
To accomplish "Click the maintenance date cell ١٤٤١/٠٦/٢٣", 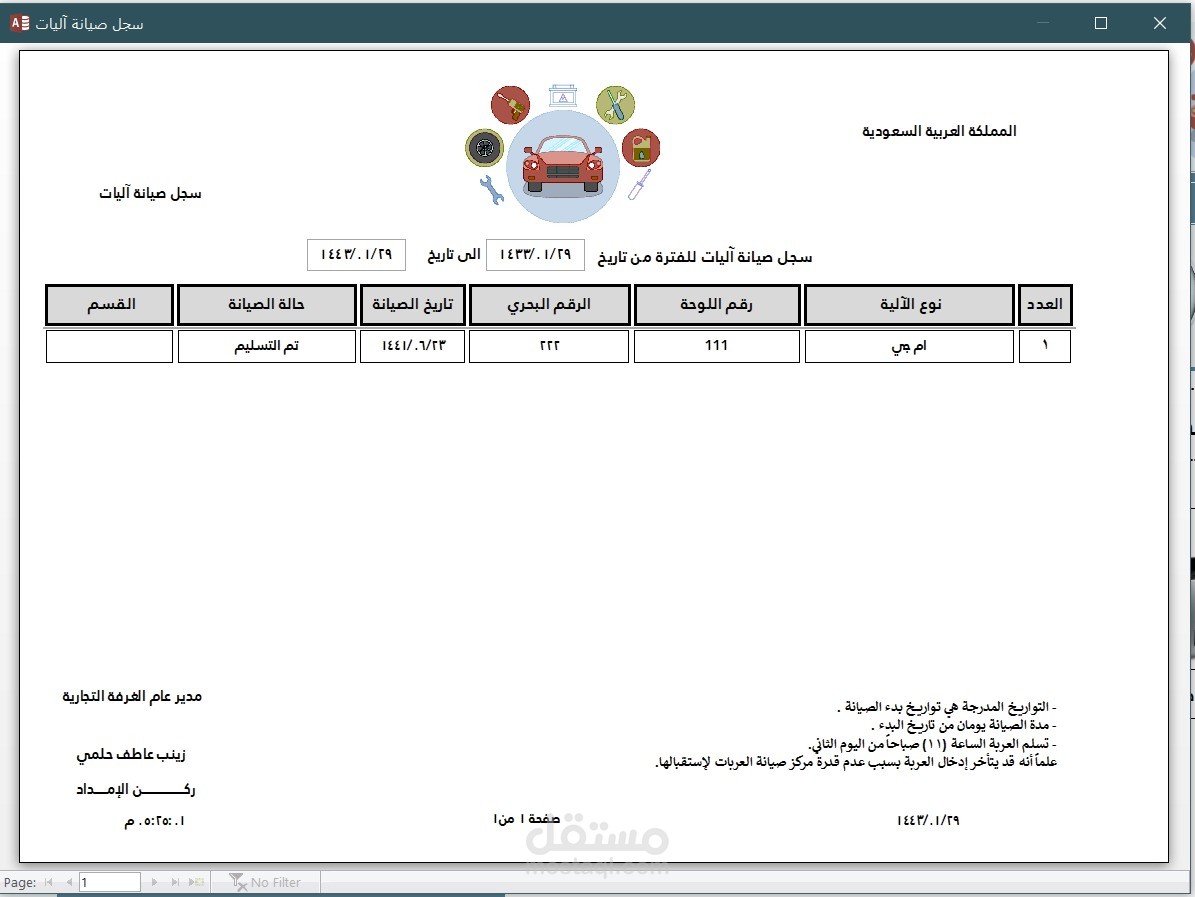I will [412, 346].
